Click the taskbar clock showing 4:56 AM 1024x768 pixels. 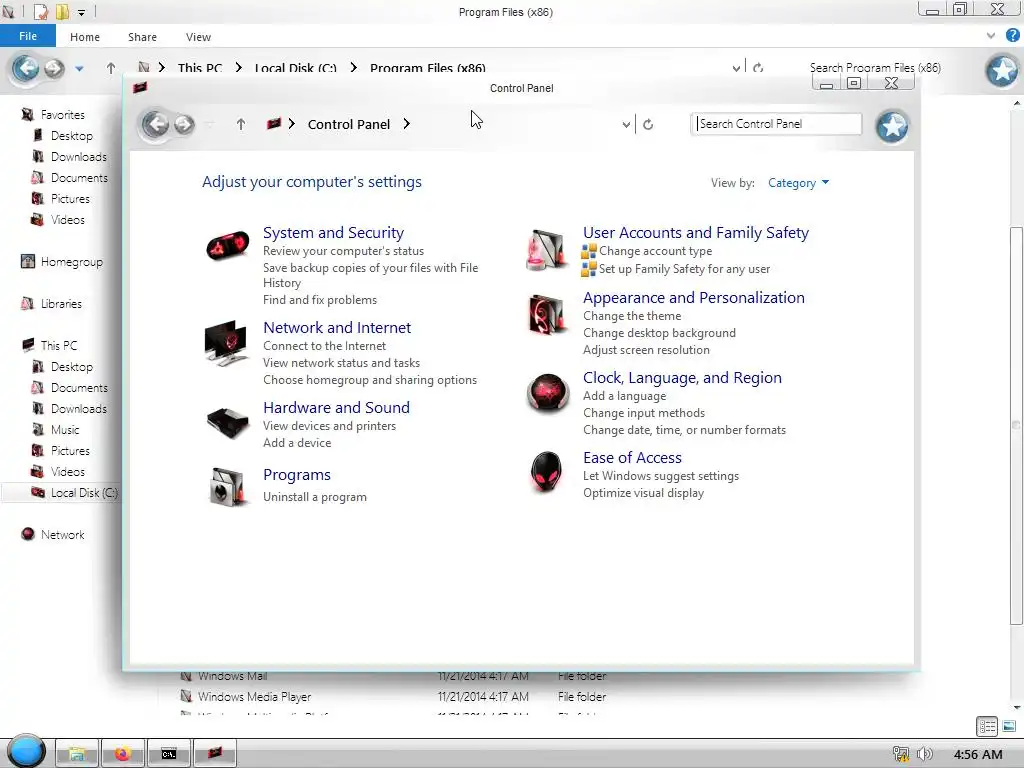[978, 754]
